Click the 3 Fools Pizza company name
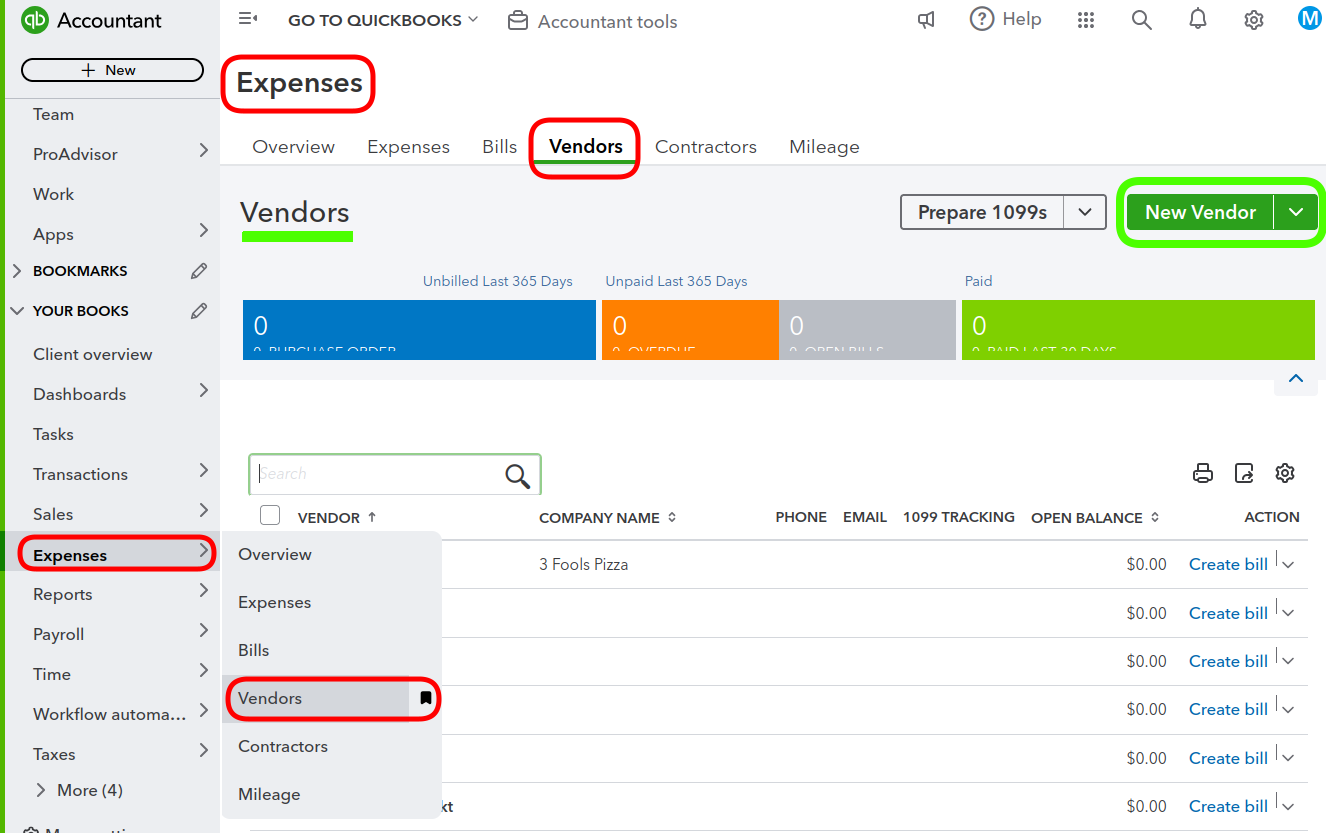The width and height of the screenshot is (1326, 833). [x=584, y=565]
